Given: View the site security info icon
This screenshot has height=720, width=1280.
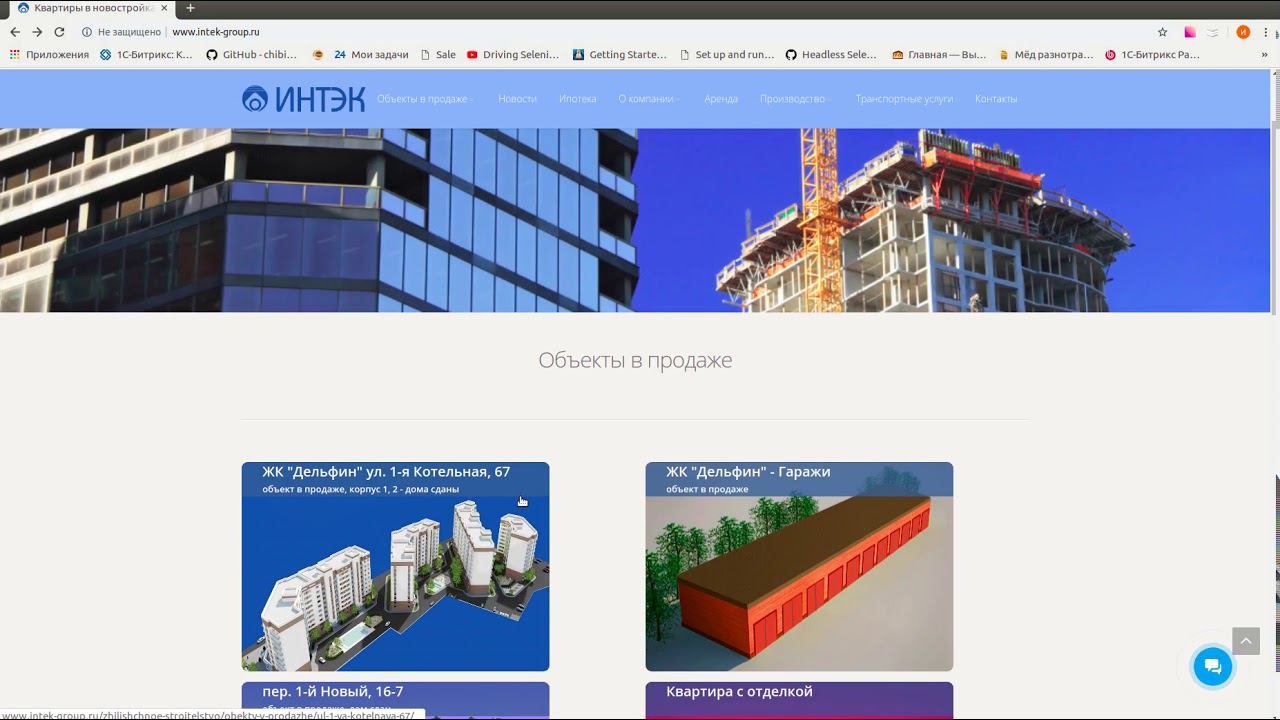Looking at the screenshot, I should click(x=87, y=32).
